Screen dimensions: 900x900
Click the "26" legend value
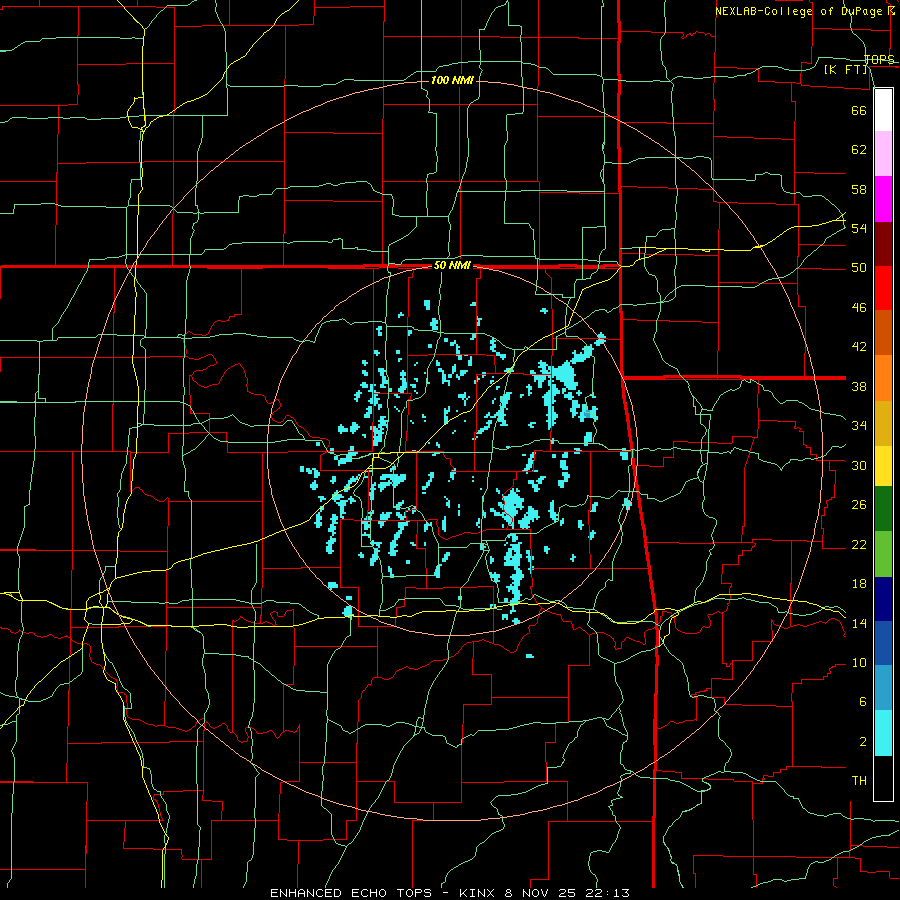point(859,505)
